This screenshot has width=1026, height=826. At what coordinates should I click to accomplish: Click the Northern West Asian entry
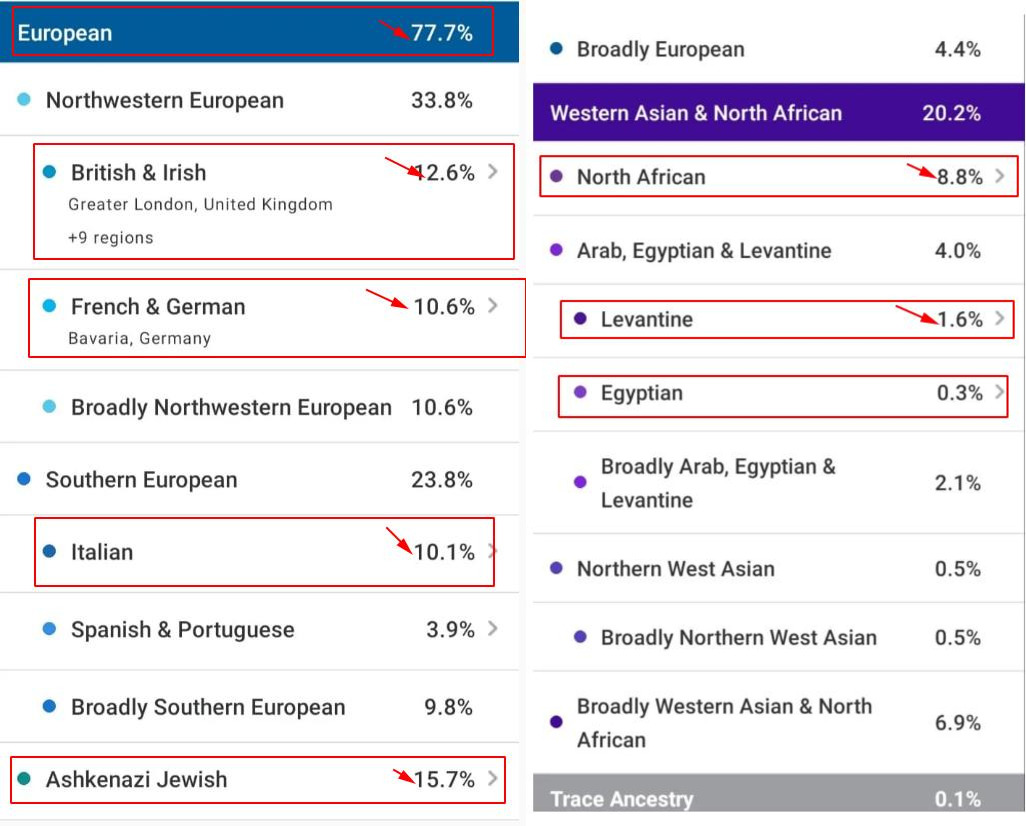pyautogui.click(x=675, y=569)
